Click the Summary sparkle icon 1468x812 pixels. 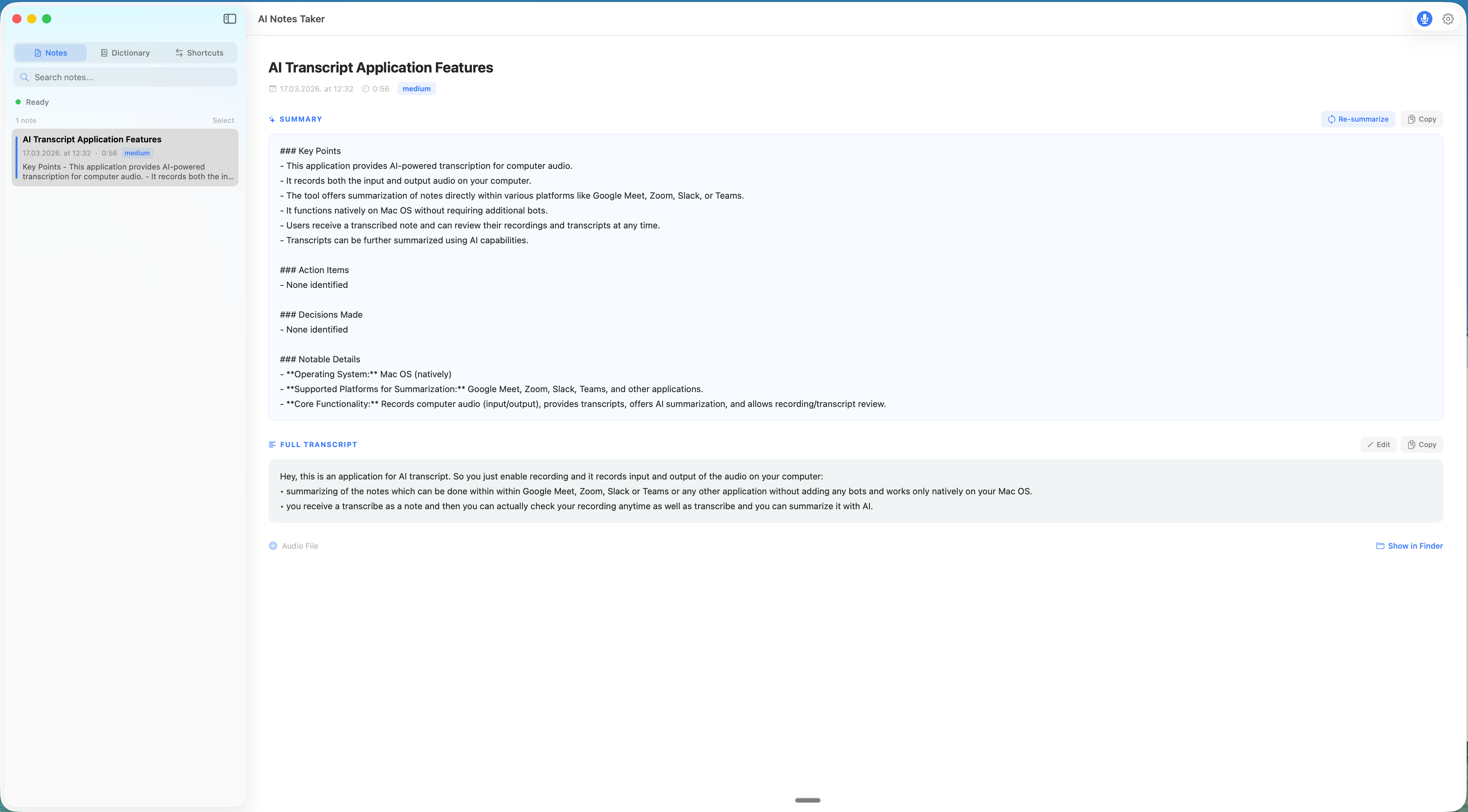[x=272, y=119]
